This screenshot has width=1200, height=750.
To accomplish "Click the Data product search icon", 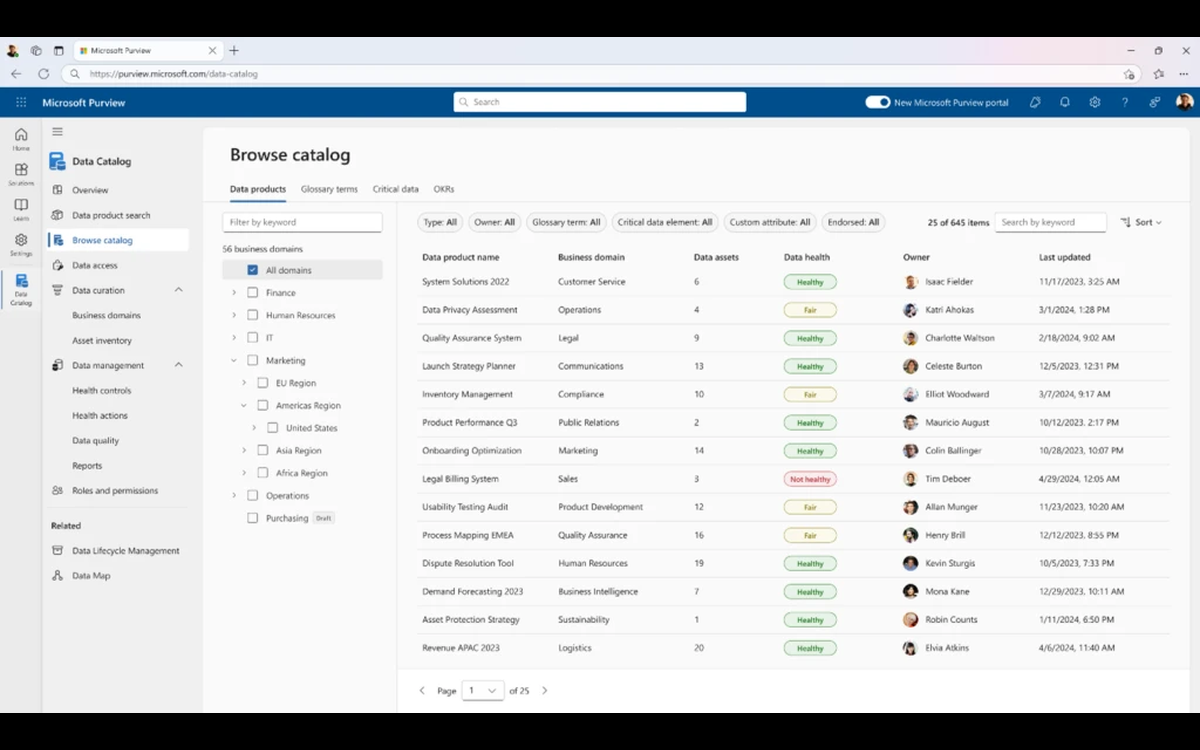I will (x=57, y=215).
